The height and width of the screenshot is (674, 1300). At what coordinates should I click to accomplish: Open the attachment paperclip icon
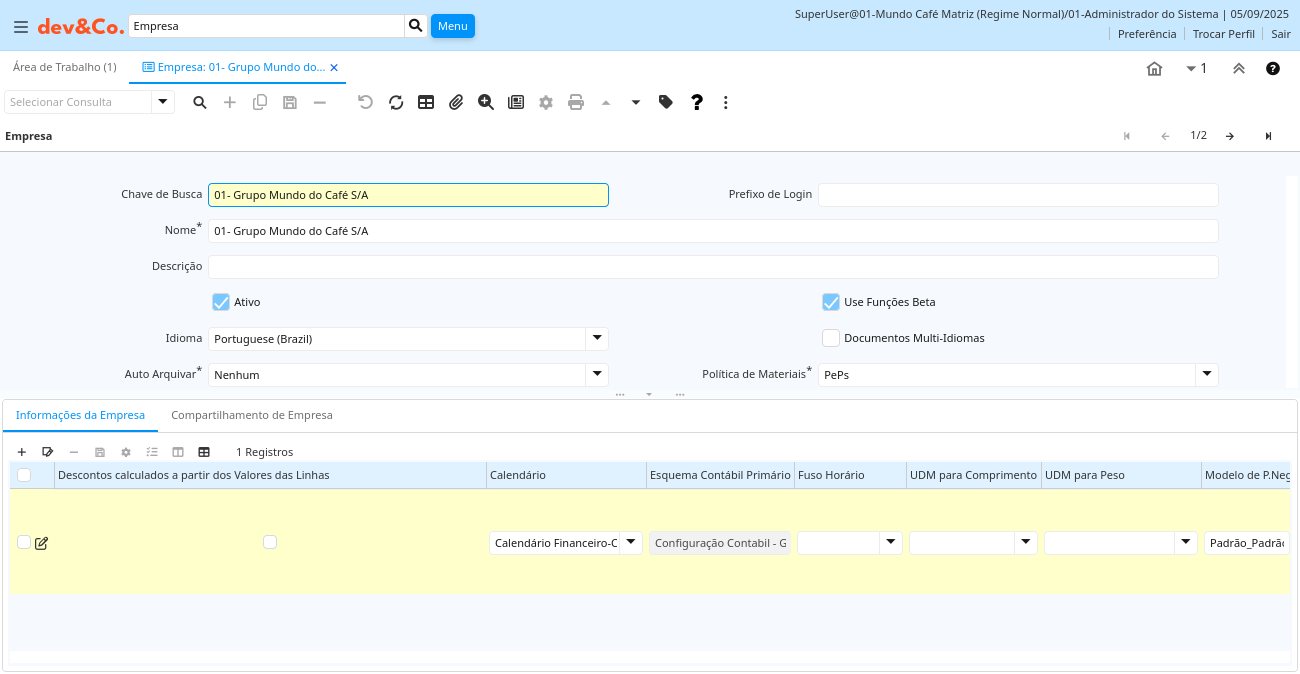(x=456, y=102)
